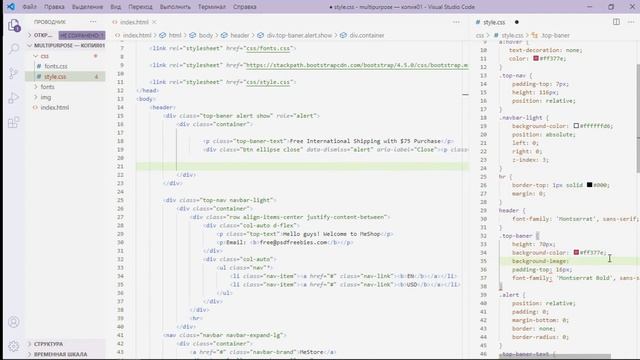Click the header breadcrumb segment
This screenshot has height=360, width=640.
coord(240,36)
